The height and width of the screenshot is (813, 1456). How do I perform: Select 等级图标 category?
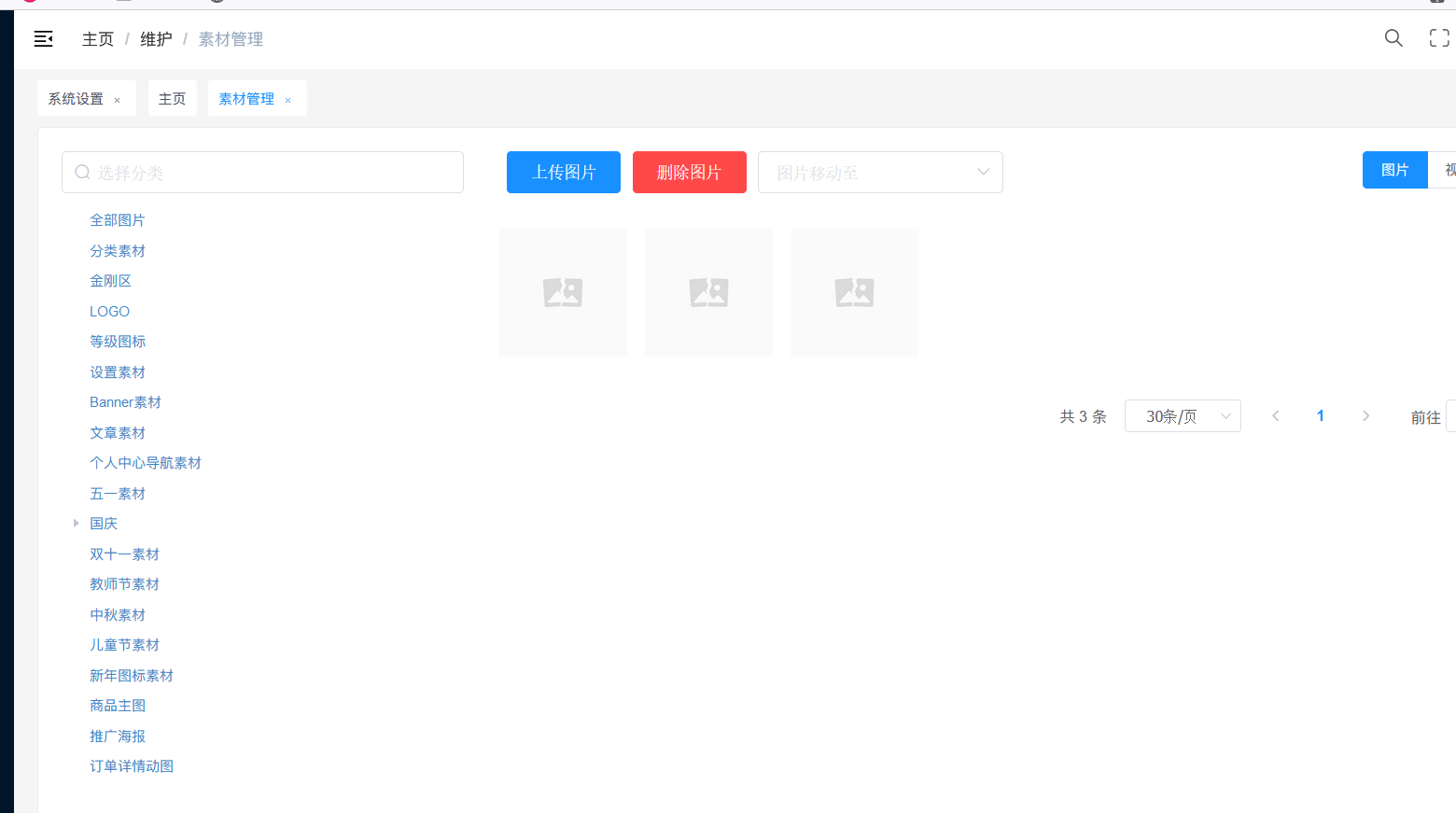coord(118,342)
